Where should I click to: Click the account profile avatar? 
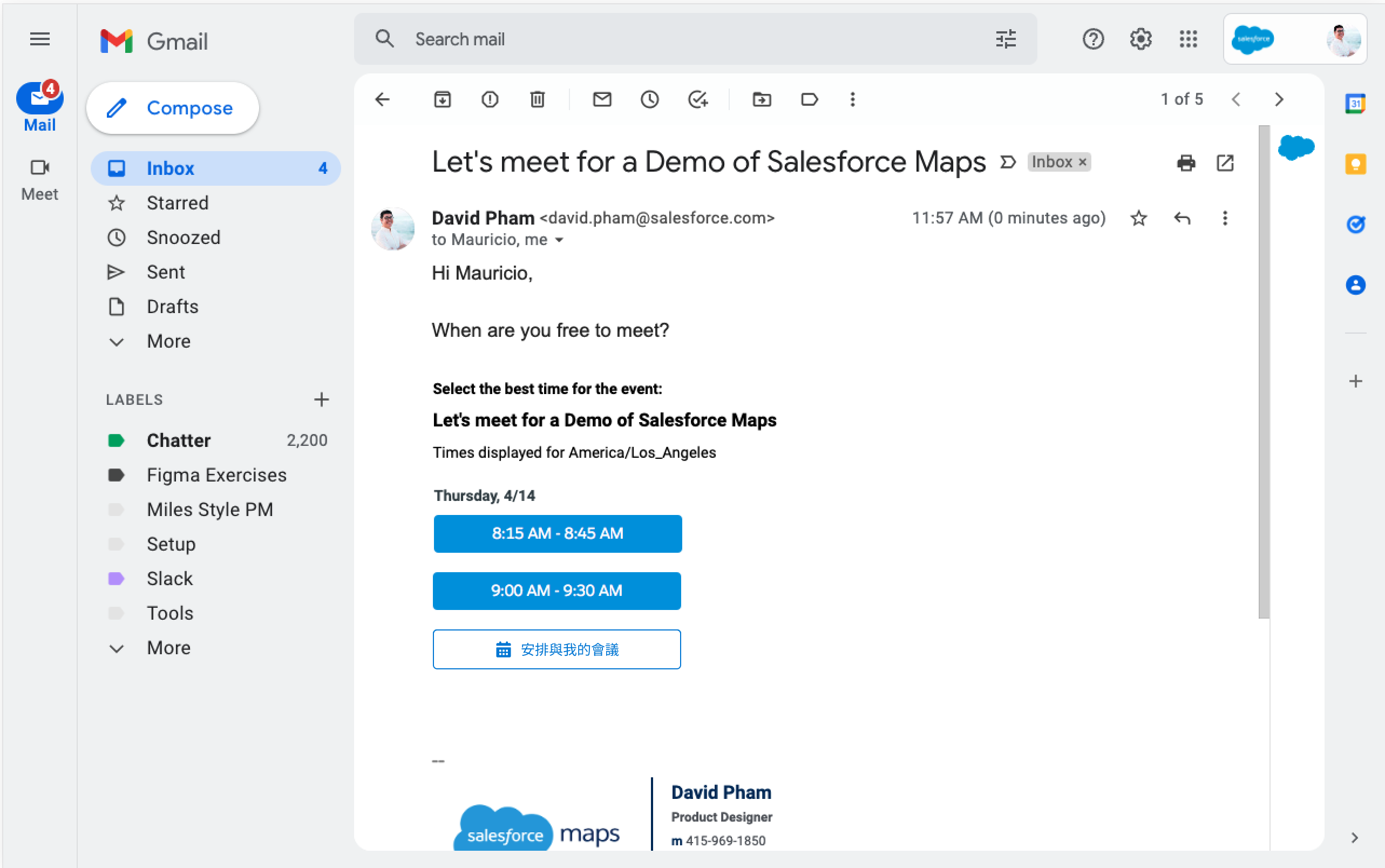click(1343, 39)
